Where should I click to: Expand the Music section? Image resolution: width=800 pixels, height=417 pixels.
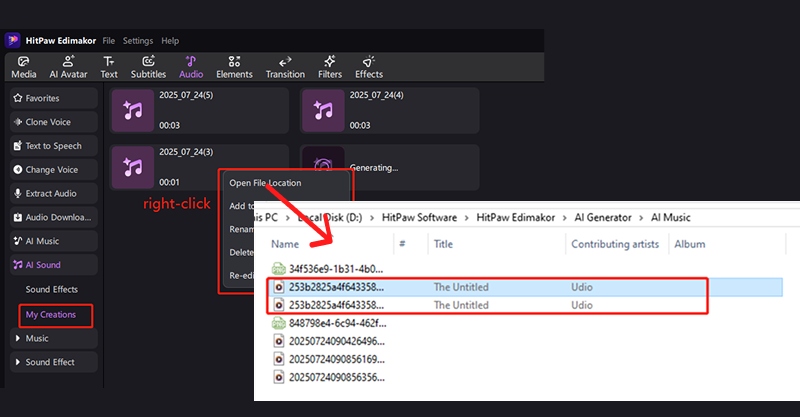point(54,338)
